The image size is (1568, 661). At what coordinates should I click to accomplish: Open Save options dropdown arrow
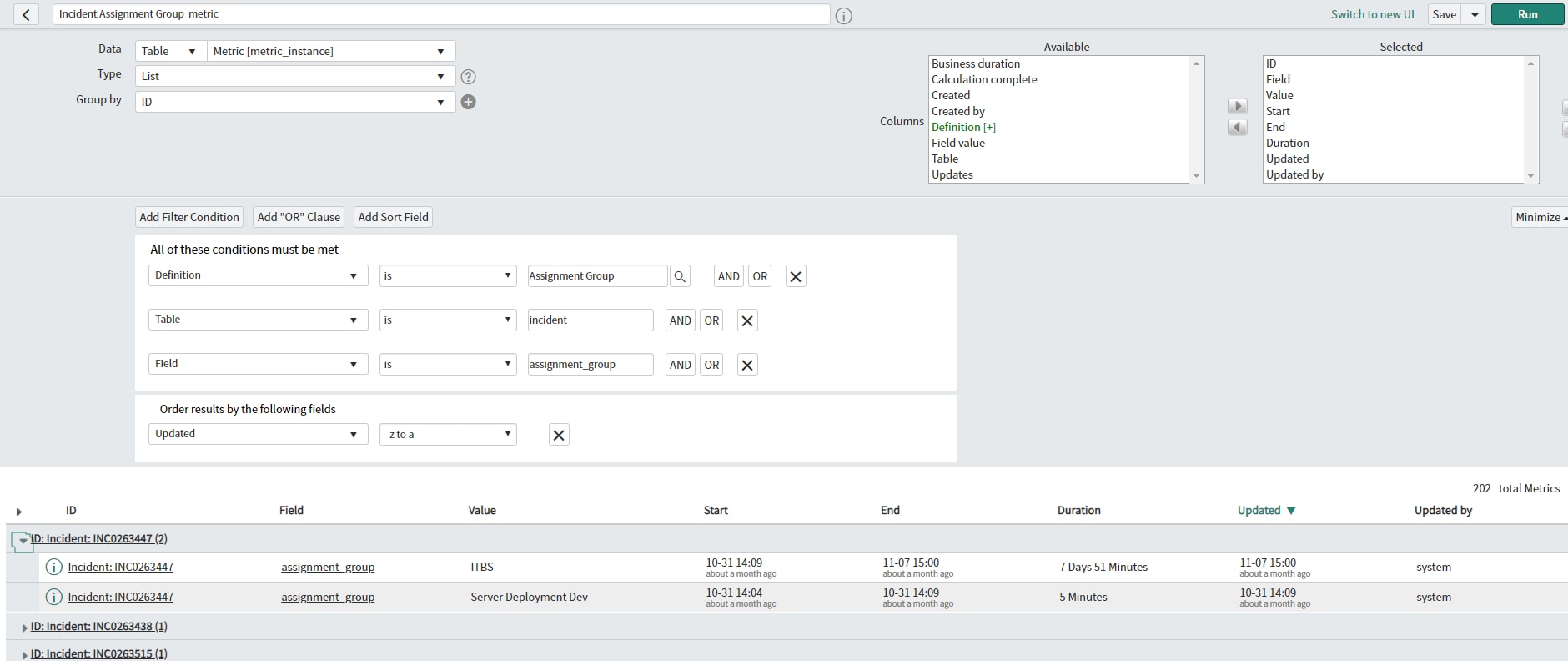(1475, 14)
